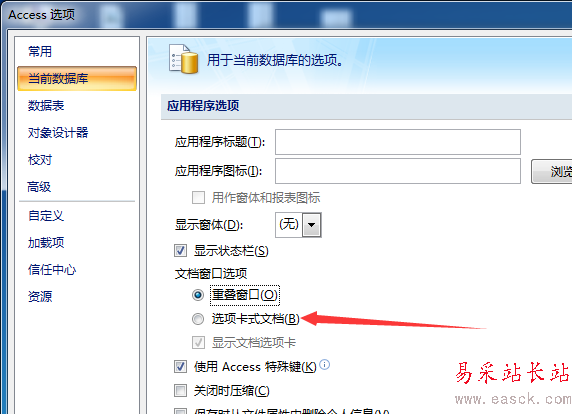Choose the 重叠窗口 radio option
The height and width of the screenshot is (414, 572).
(x=198, y=295)
